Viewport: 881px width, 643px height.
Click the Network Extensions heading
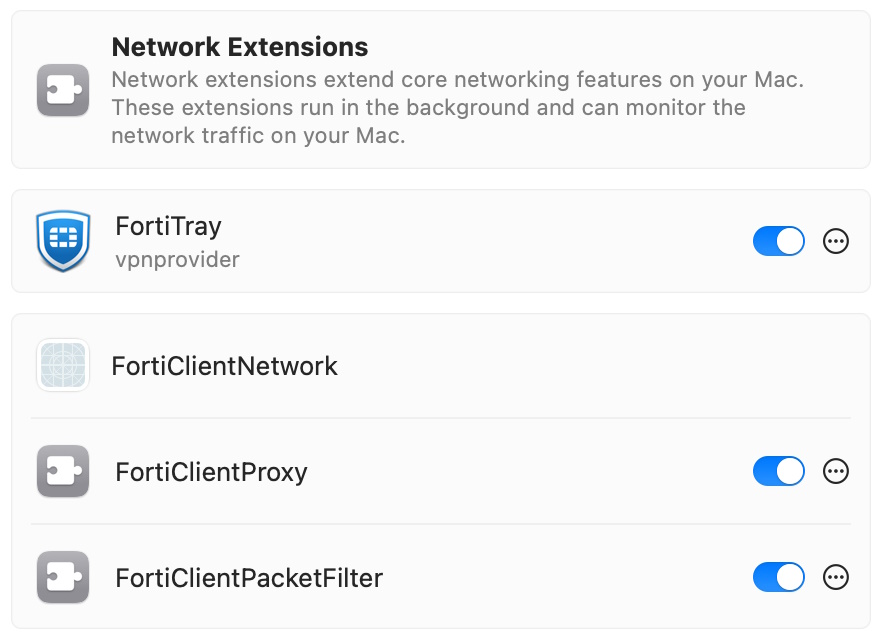click(x=239, y=47)
